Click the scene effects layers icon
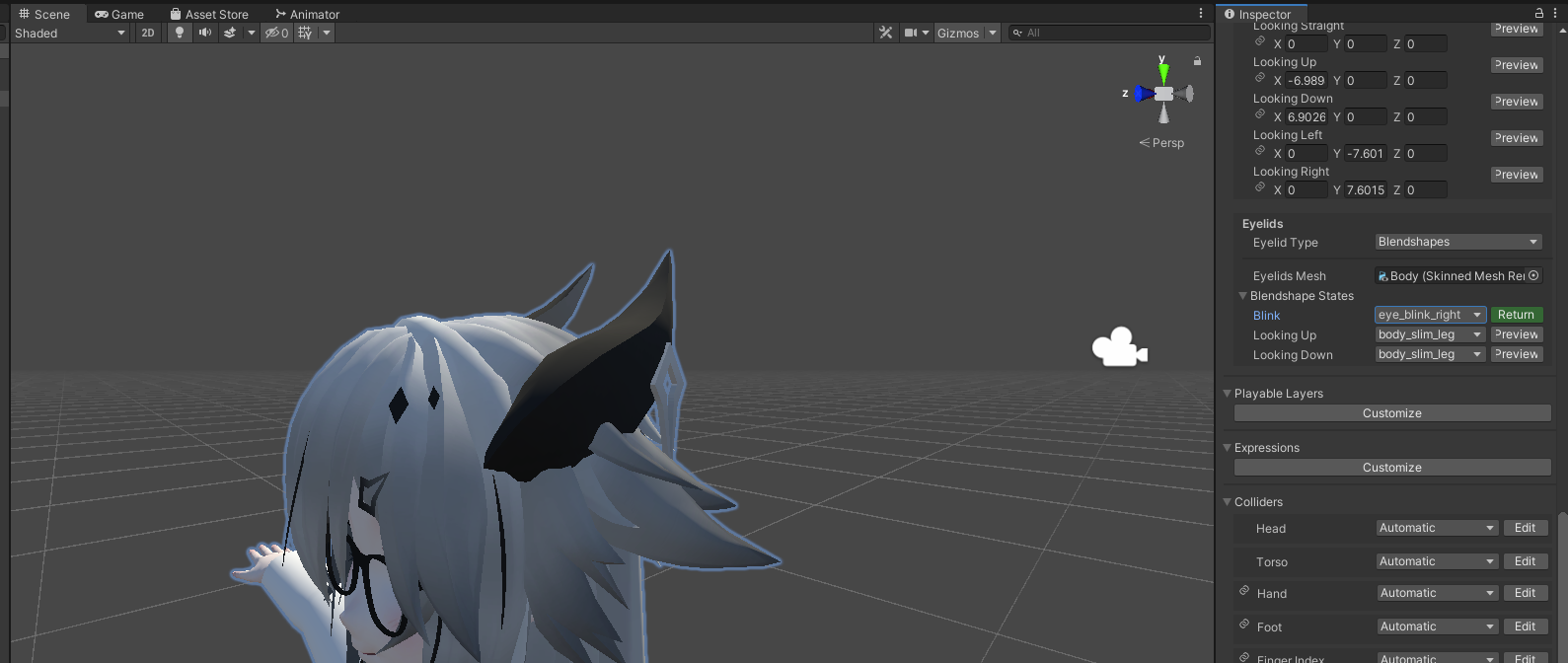The height and width of the screenshot is (663, 1568). [x=230, y=33]
